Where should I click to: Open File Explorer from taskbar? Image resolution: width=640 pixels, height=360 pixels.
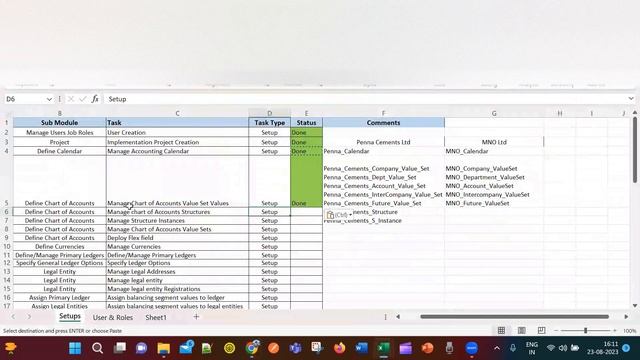164,348
